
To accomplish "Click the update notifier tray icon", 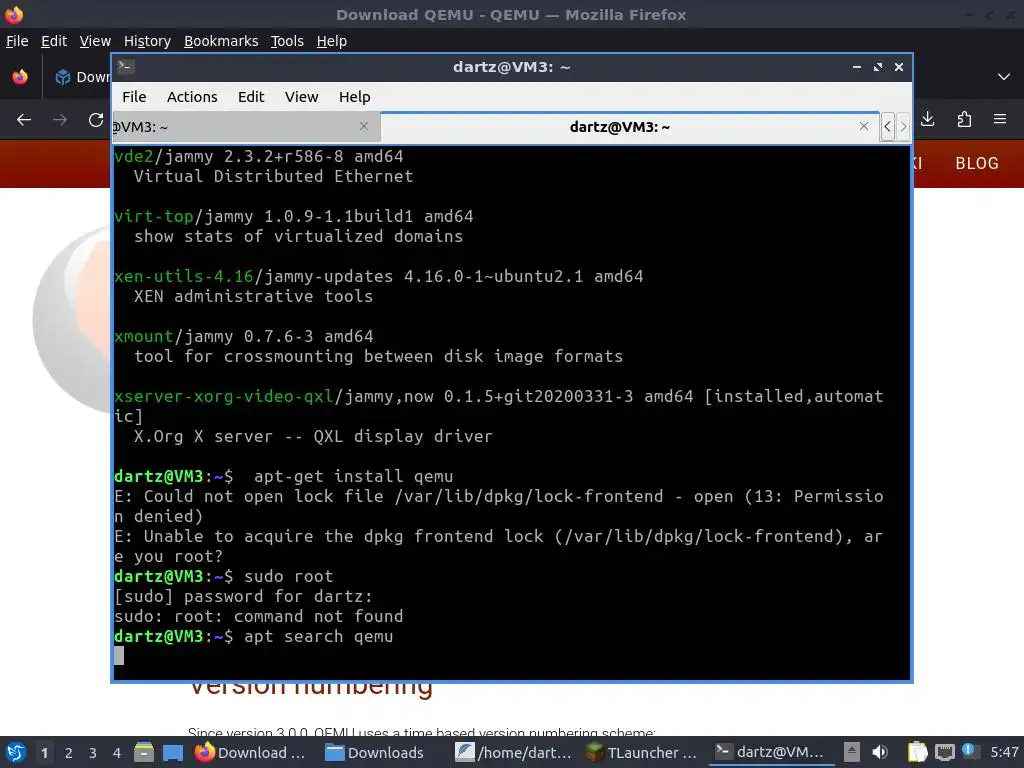I will (x=968, y=751).
